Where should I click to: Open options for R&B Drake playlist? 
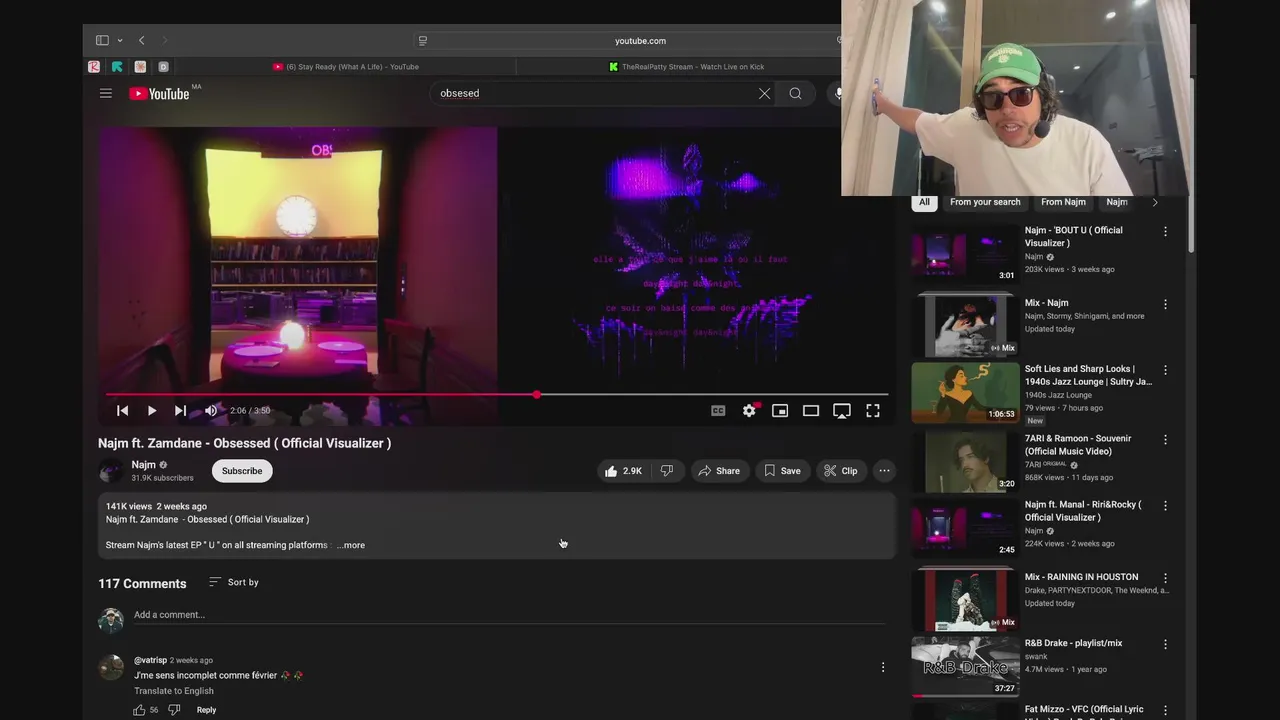click(1165, 644)
